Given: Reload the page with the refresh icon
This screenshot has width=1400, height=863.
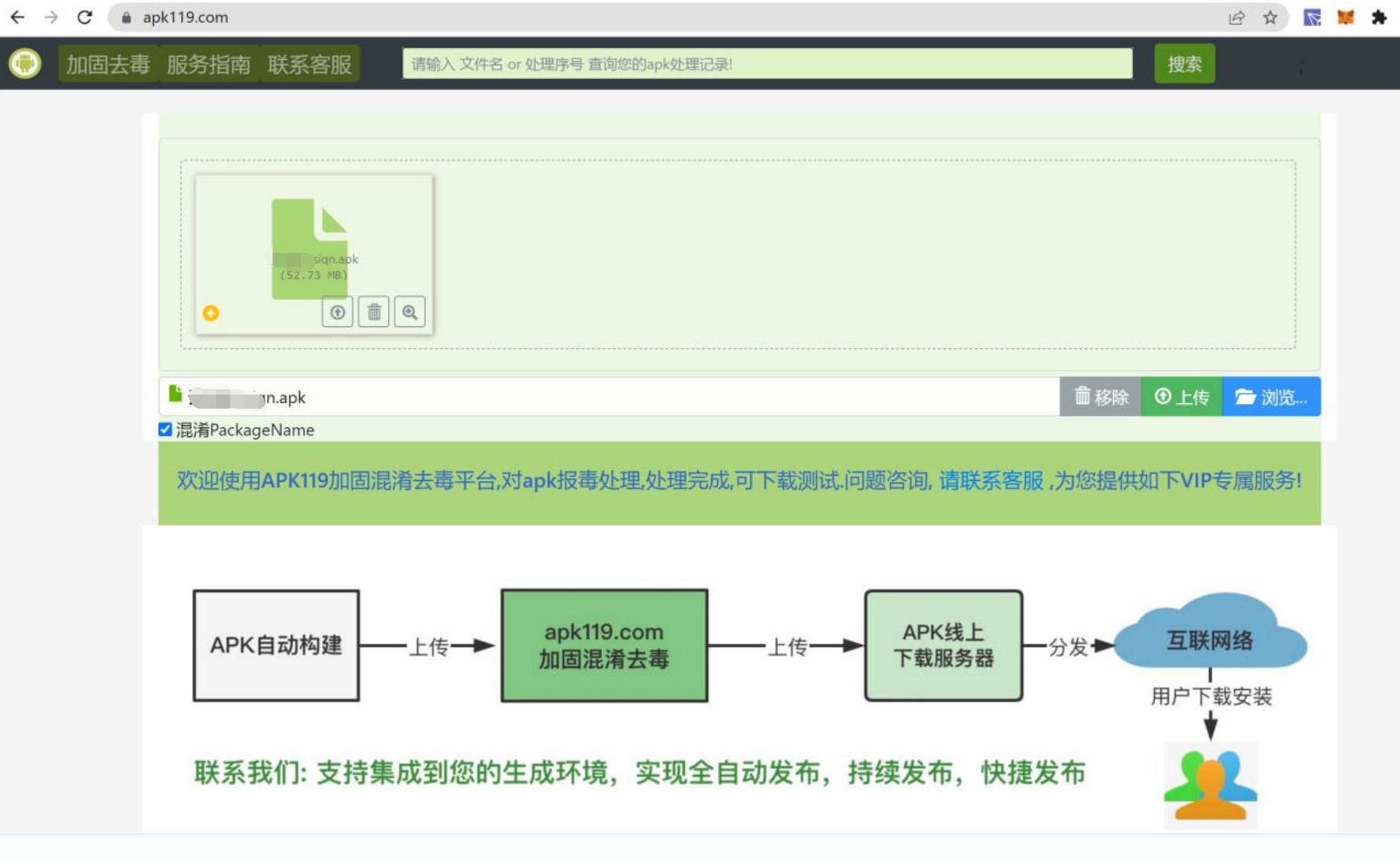Looking at the screenshot, I should click(86, 17).
